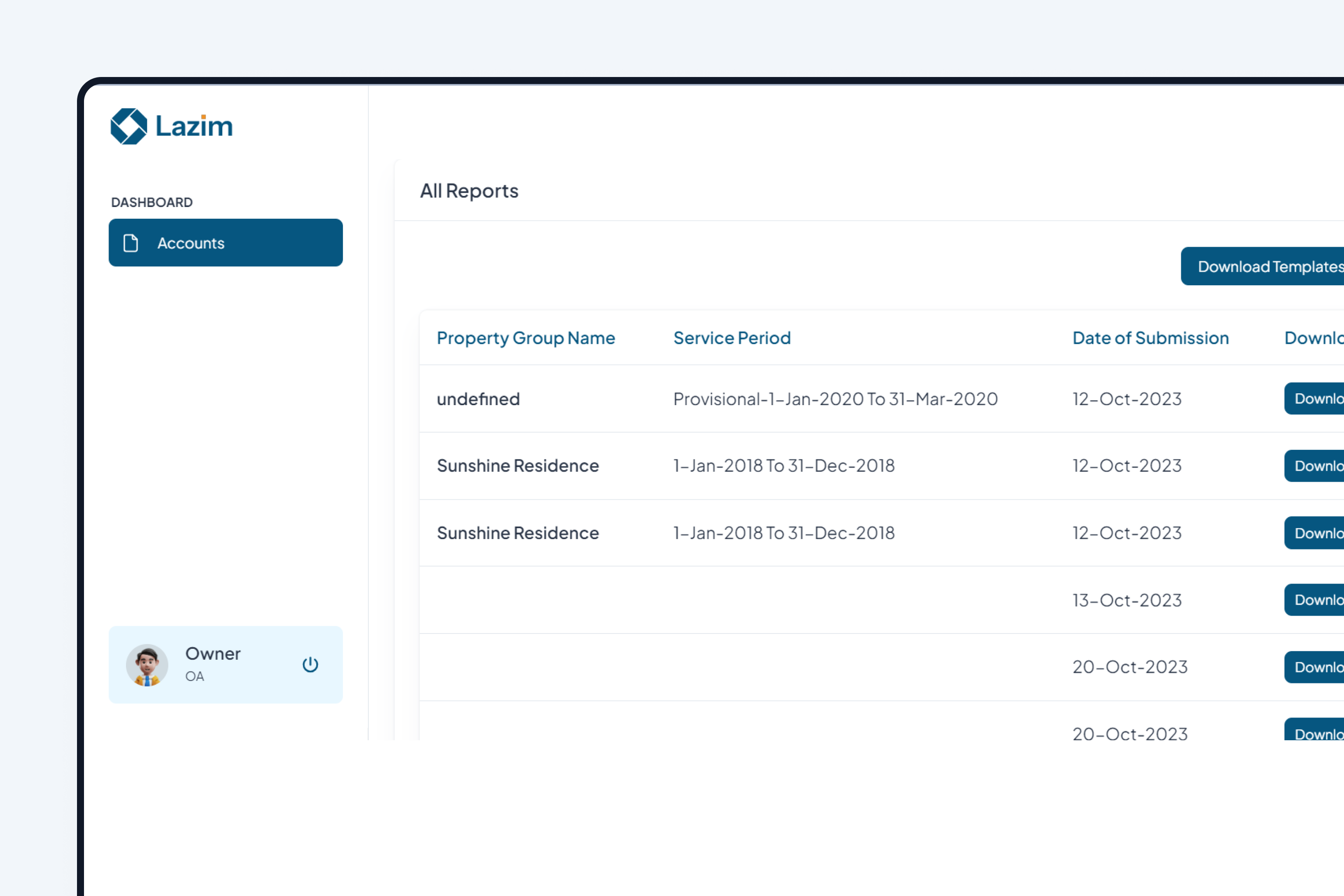Click the All Reports heading
Viewport: 1344px width, 896px height.
(x=469, y=191)
